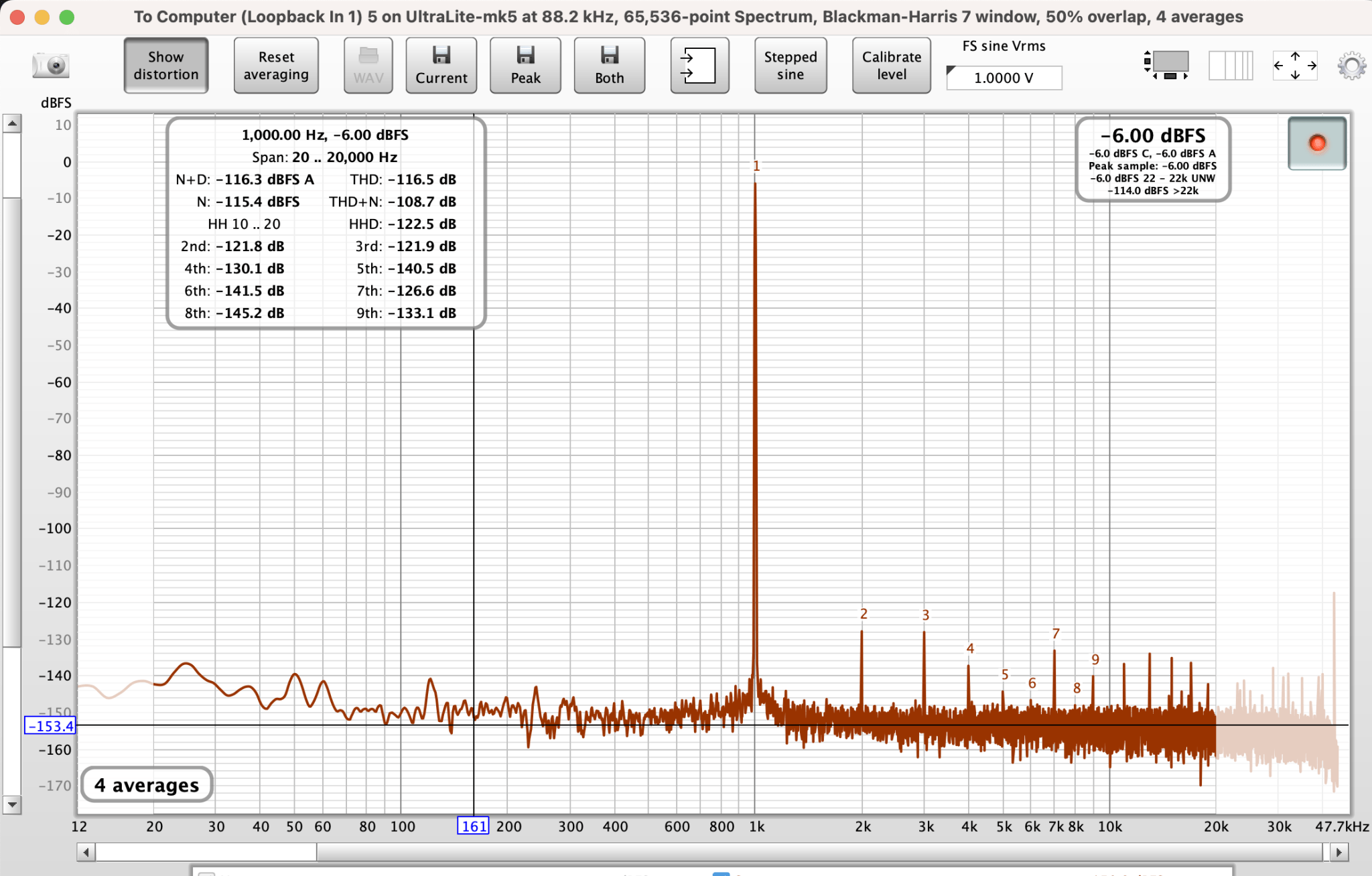Click the THD+N: -108.7 dB reading
This screenshot has width=1372, height=876.
(x=393, y=202)
